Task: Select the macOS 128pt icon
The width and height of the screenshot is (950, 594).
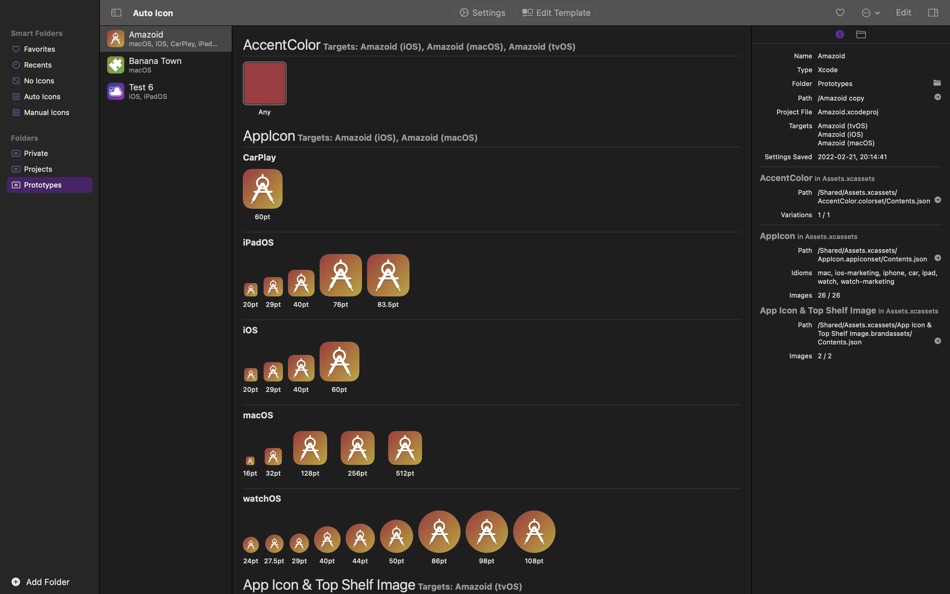Action: (310, 448)
